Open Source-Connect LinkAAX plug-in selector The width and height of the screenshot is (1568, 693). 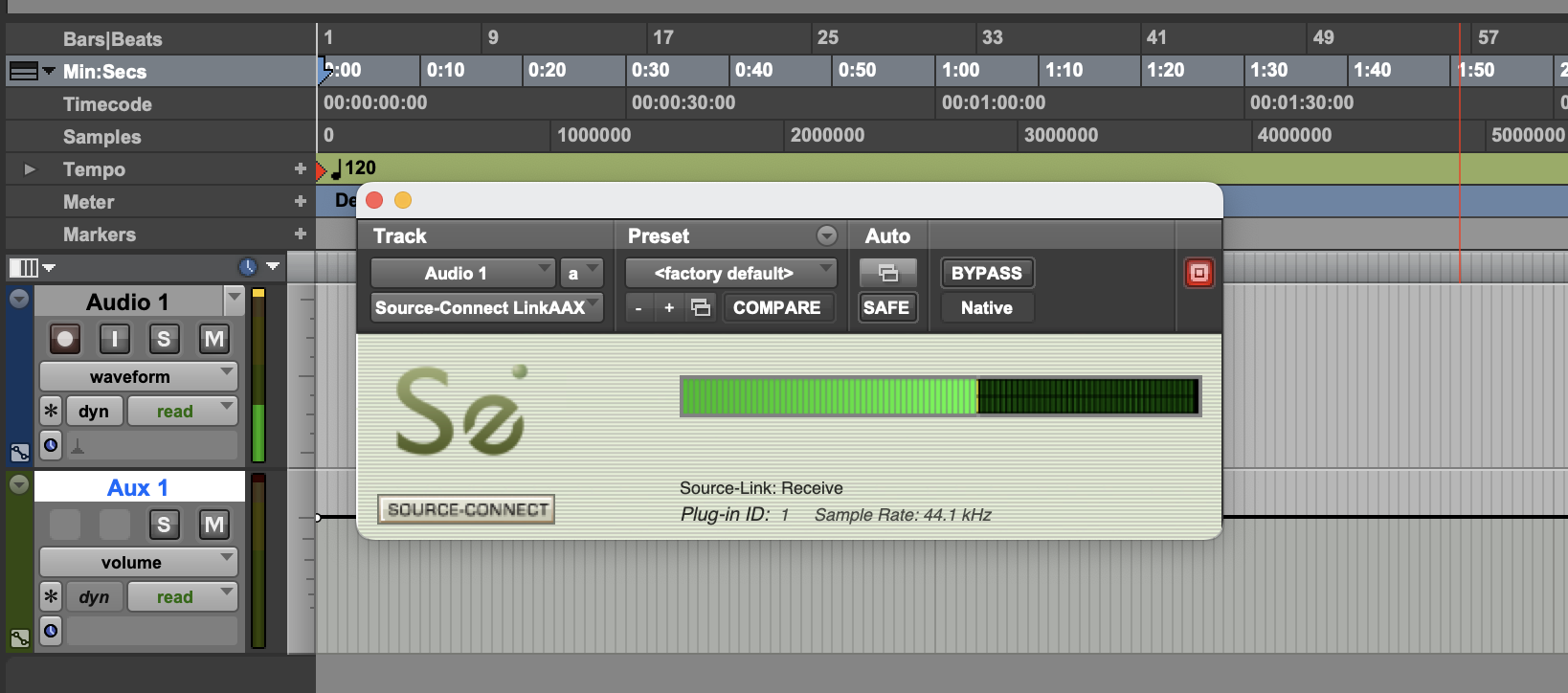(486, 307)
